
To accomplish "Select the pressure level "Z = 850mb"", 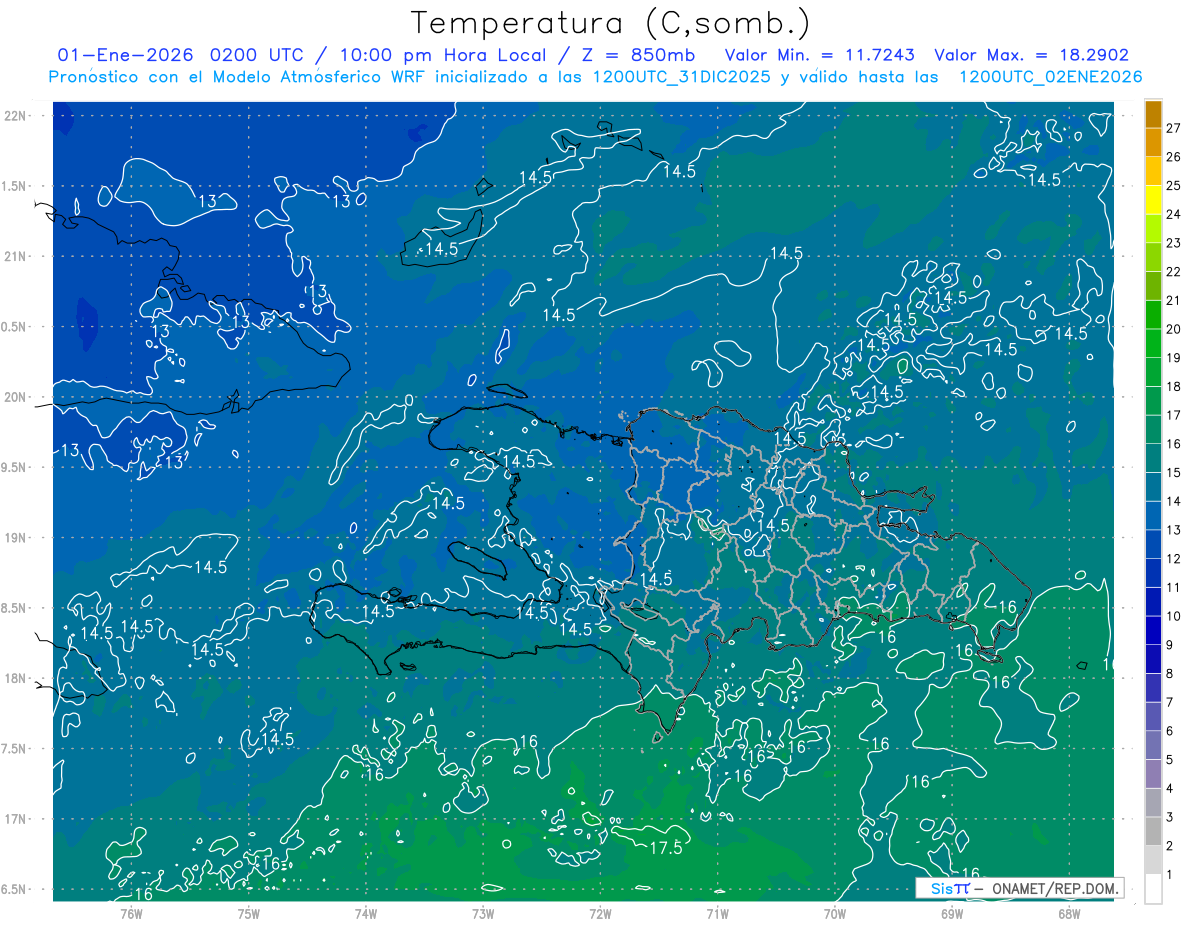I will [x=638, y=55].
